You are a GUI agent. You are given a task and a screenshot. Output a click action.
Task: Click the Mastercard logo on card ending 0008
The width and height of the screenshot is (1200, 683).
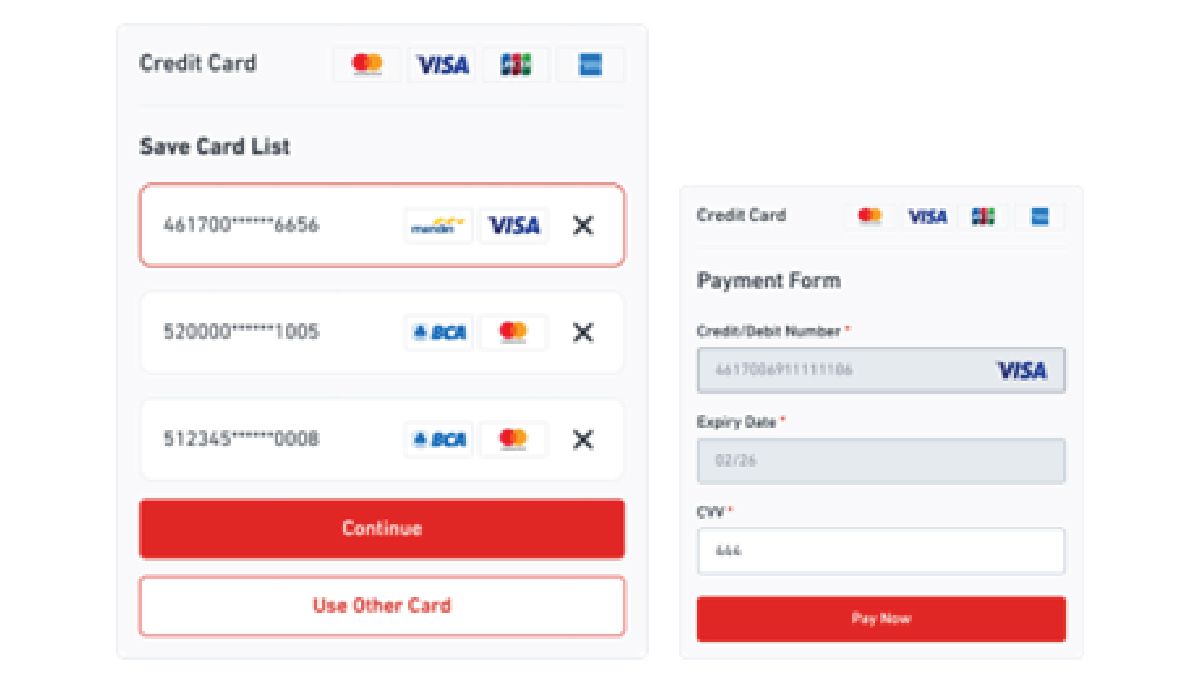coord(513,439)
